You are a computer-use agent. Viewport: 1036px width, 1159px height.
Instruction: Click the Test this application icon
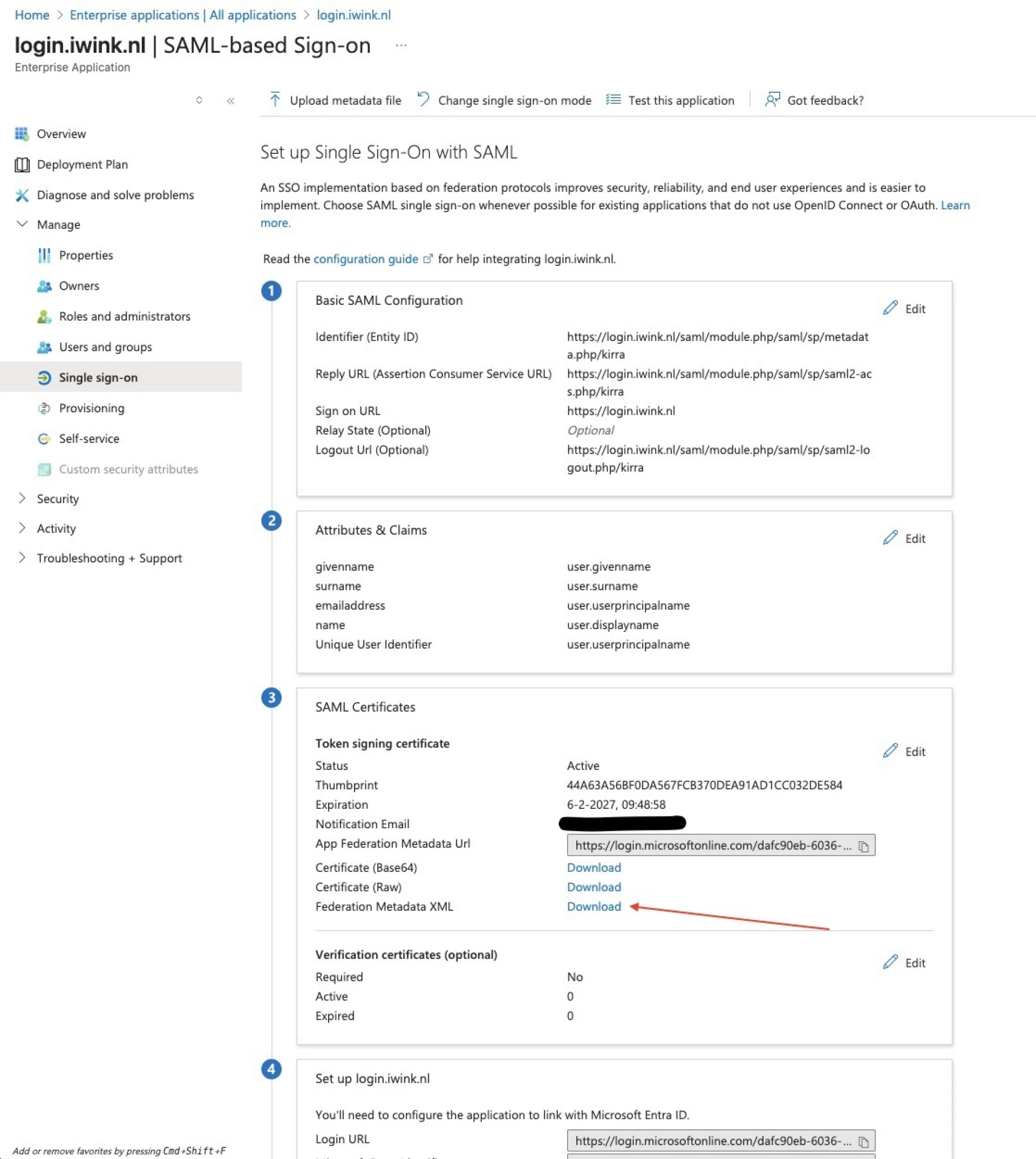point(613,100)
